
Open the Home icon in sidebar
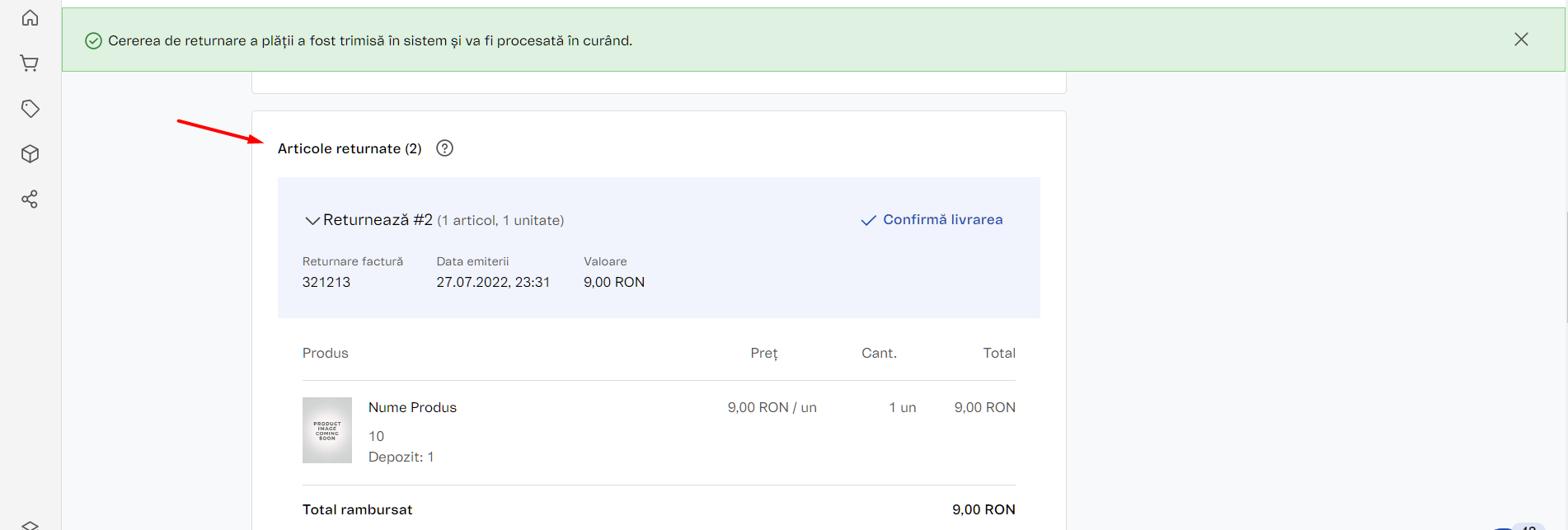click(x=31, y=18)
